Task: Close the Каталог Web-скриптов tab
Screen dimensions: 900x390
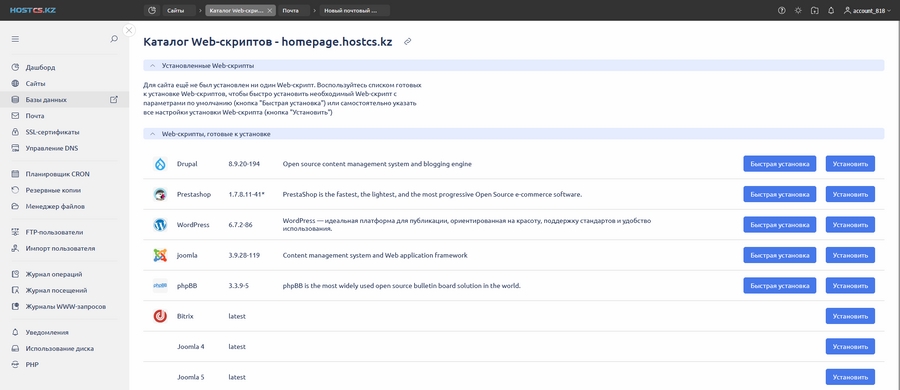Action: (x=270, y=10)
